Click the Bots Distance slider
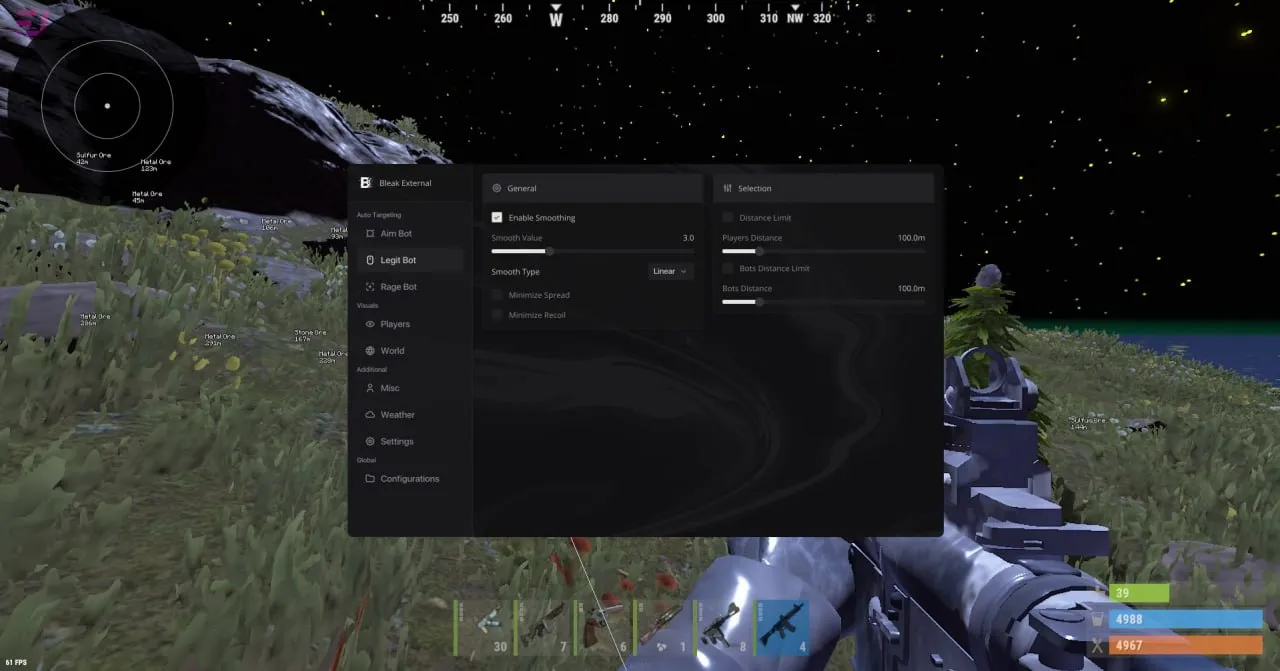This screenshot has height=671, width=1280. coord(824,302)
